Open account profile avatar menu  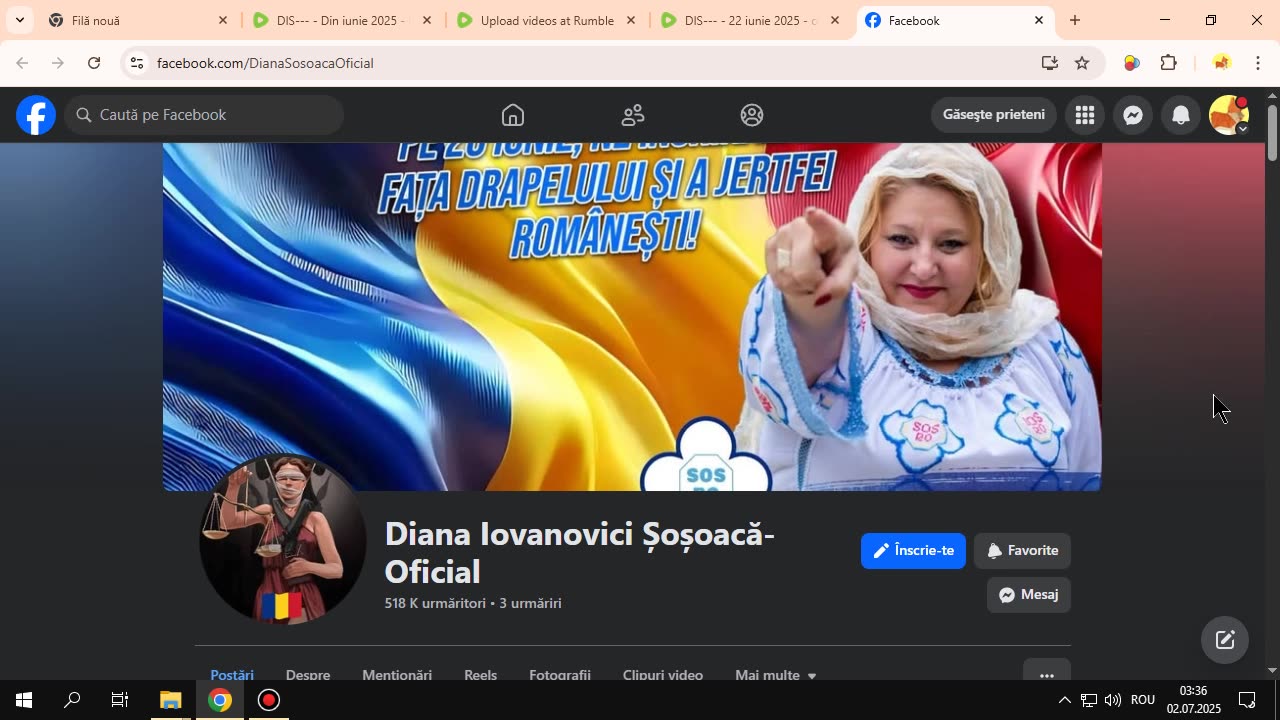(1229, 115)
